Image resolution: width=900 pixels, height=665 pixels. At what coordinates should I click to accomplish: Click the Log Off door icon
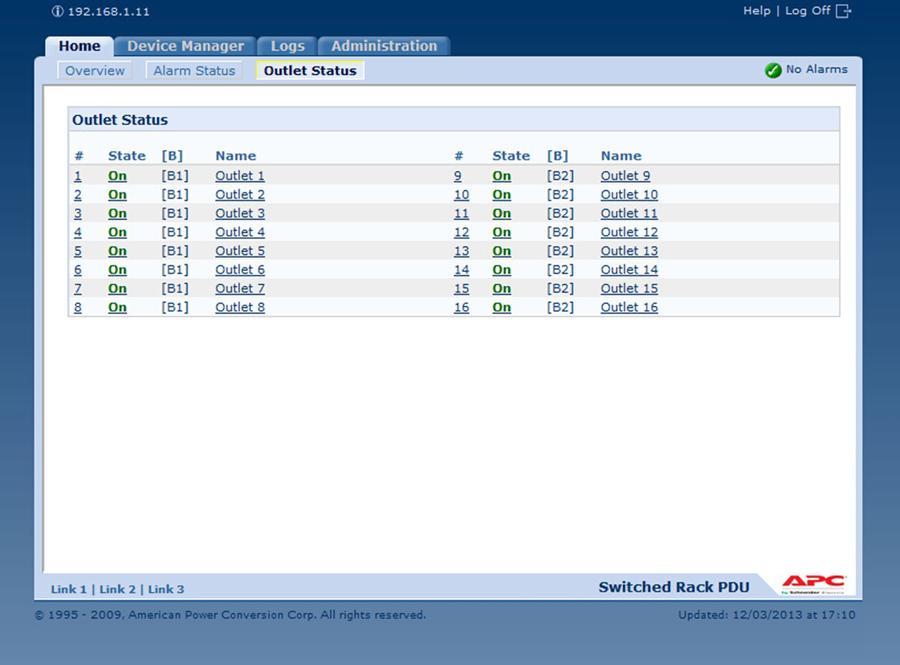click(843, 11)
